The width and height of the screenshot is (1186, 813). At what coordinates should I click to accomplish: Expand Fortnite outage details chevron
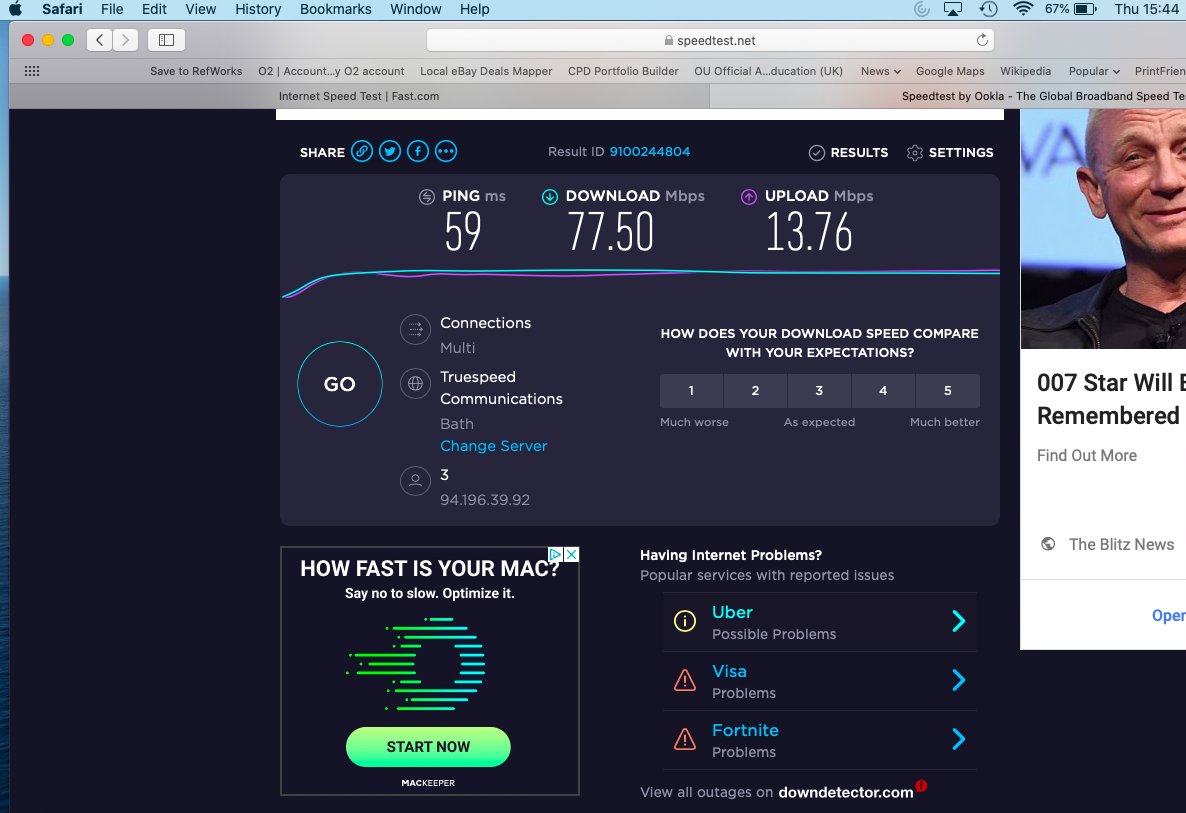(958, 739)
